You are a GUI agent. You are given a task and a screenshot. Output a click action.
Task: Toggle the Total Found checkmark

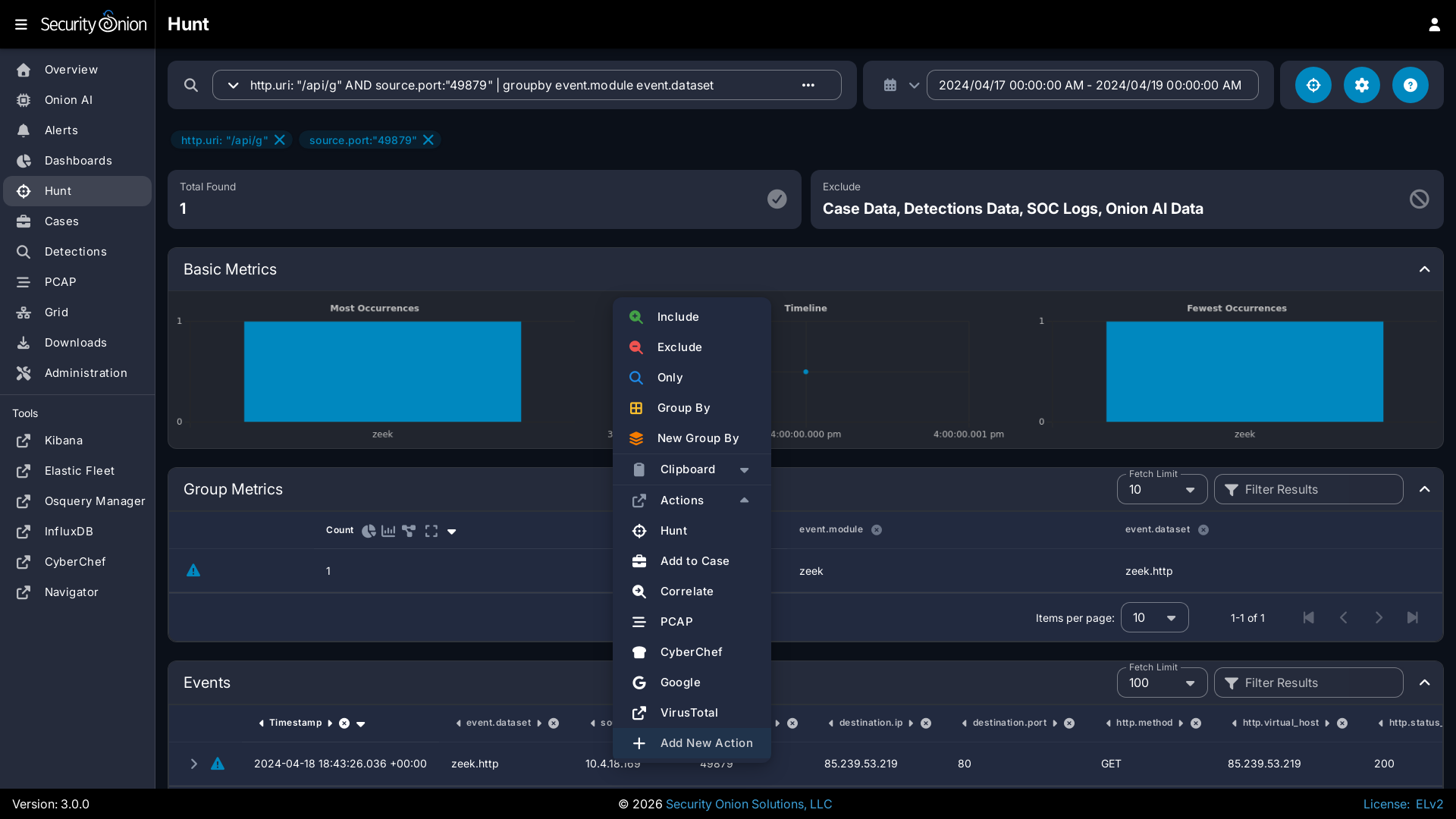[777, 199]
